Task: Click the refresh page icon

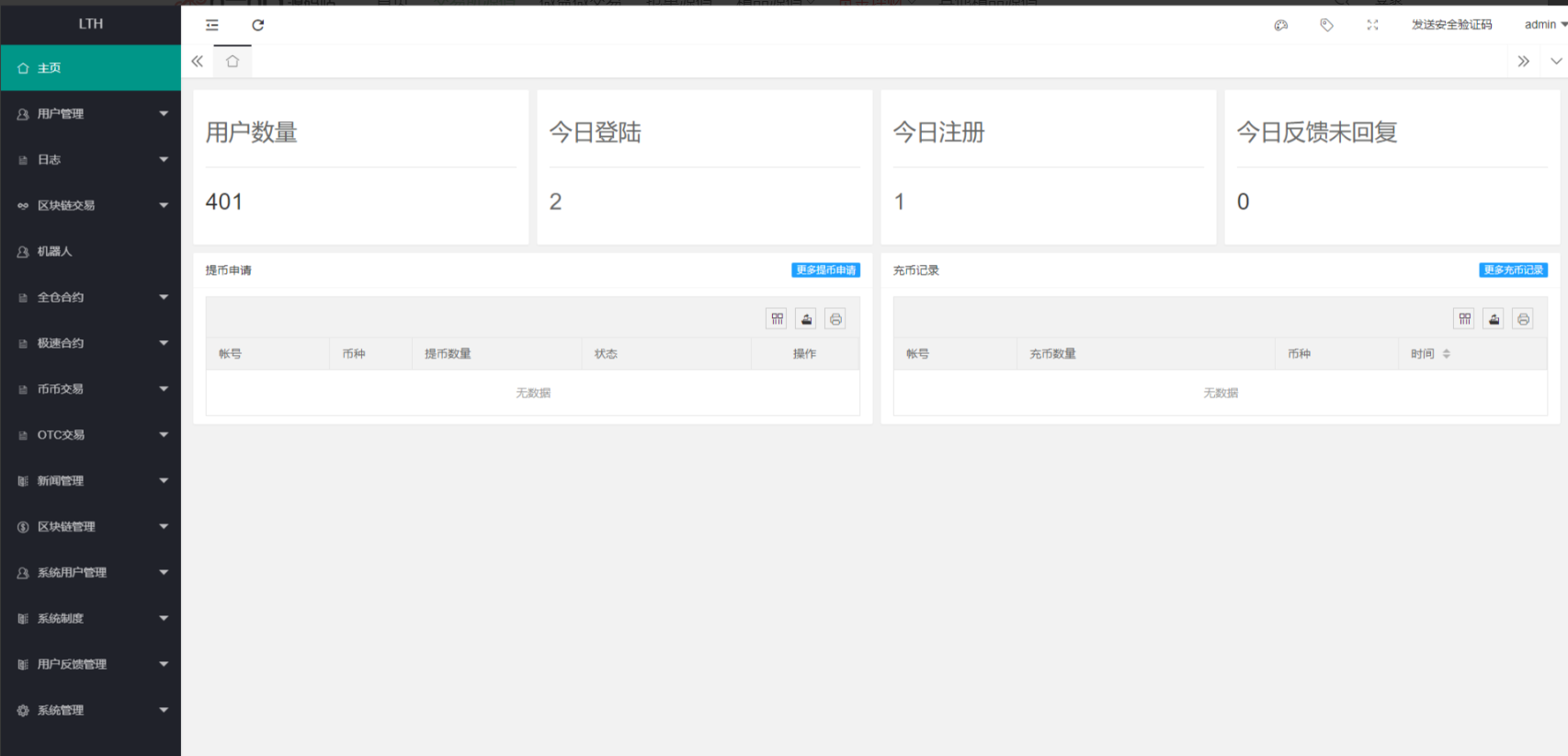Action: point(258,25)
